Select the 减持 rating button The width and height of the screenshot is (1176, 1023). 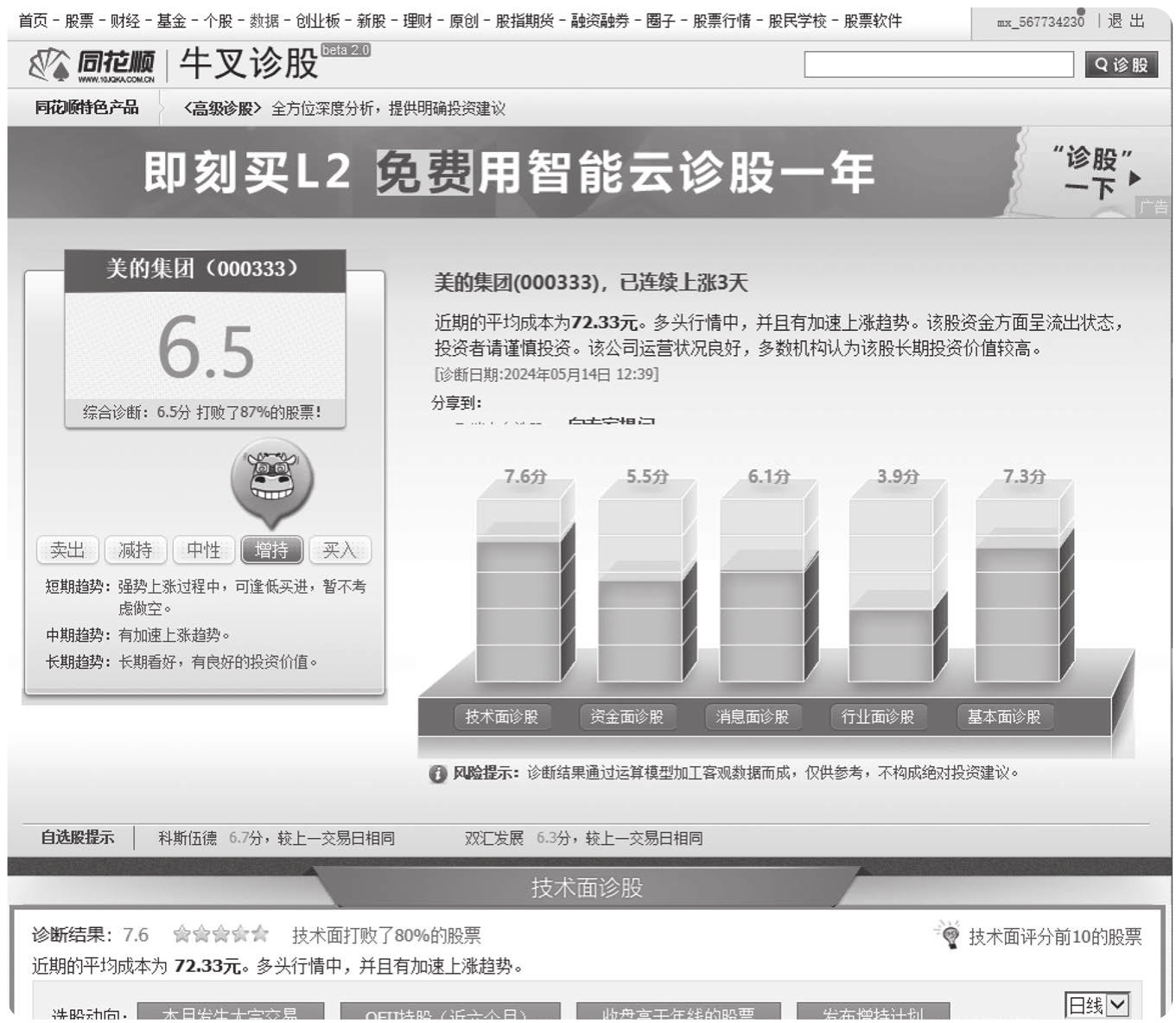tap(135, 550)
